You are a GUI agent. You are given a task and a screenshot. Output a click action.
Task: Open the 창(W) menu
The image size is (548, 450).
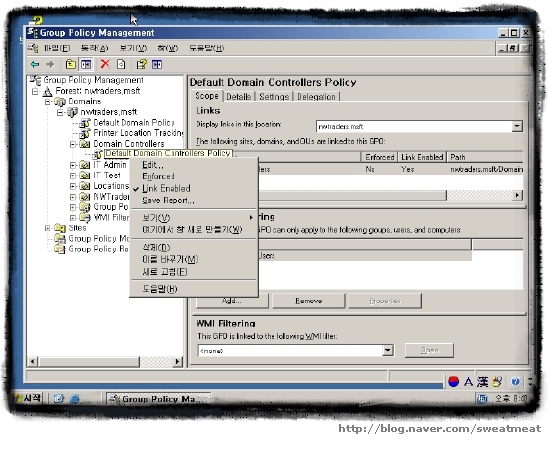[168, 48]
